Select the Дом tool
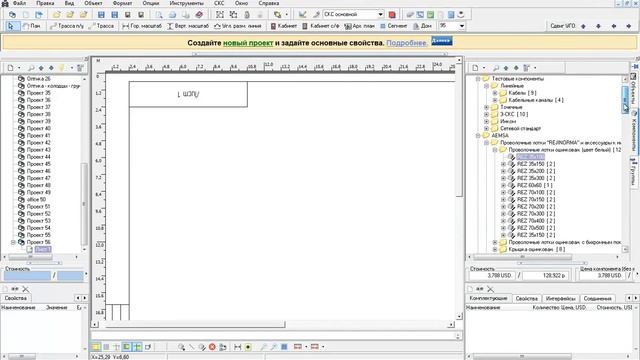 422,26
